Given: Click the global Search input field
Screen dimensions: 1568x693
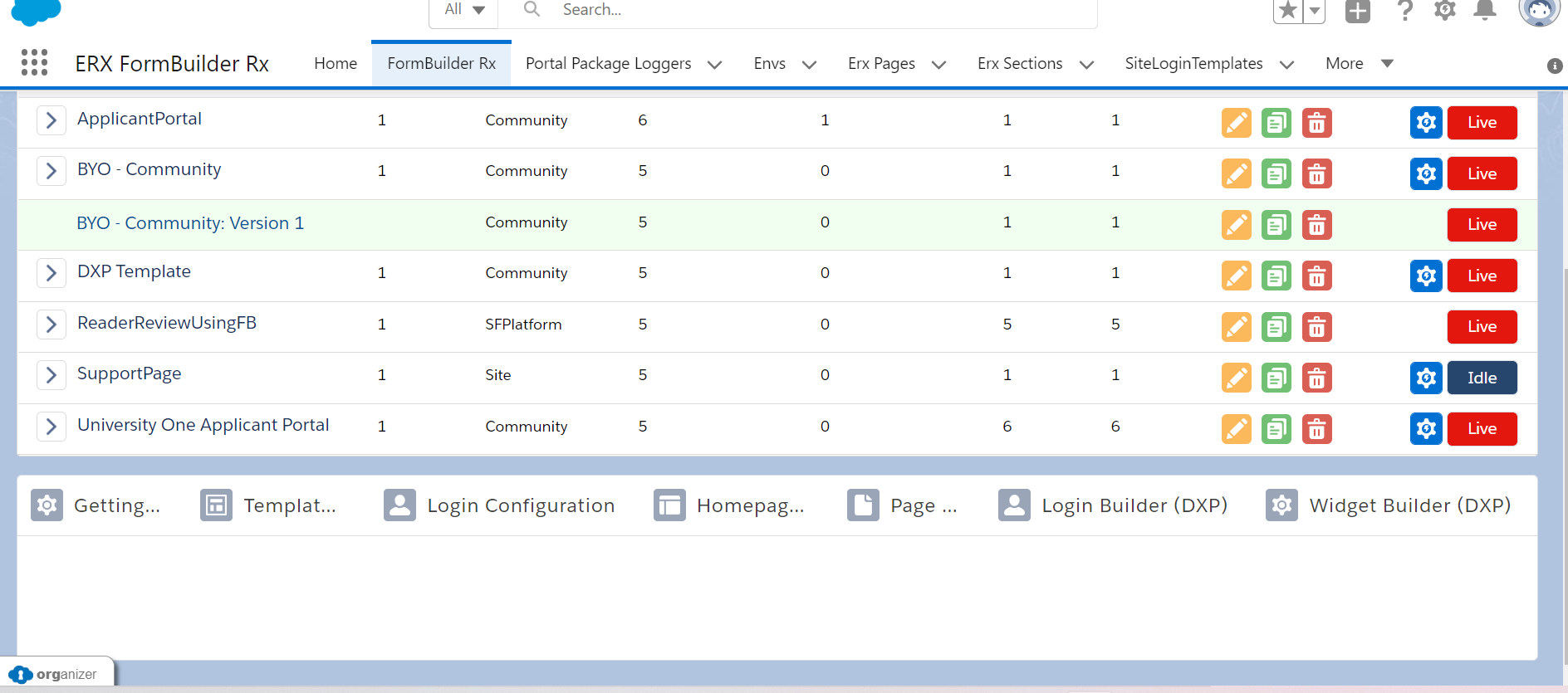Looking at the screenshot, I should pos(822,11).
